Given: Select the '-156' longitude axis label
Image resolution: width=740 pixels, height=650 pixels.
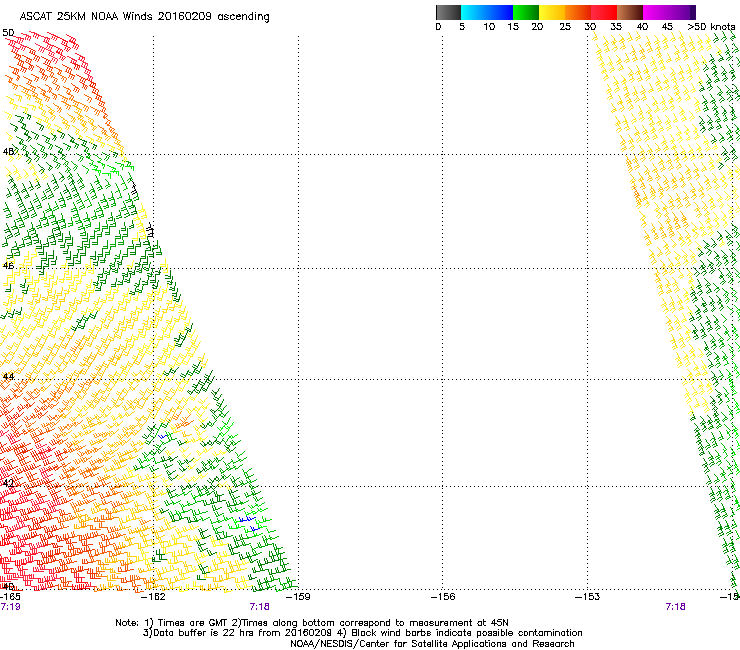Looking at the screenshot, I should pyautogui.click(x=443, y=597).
